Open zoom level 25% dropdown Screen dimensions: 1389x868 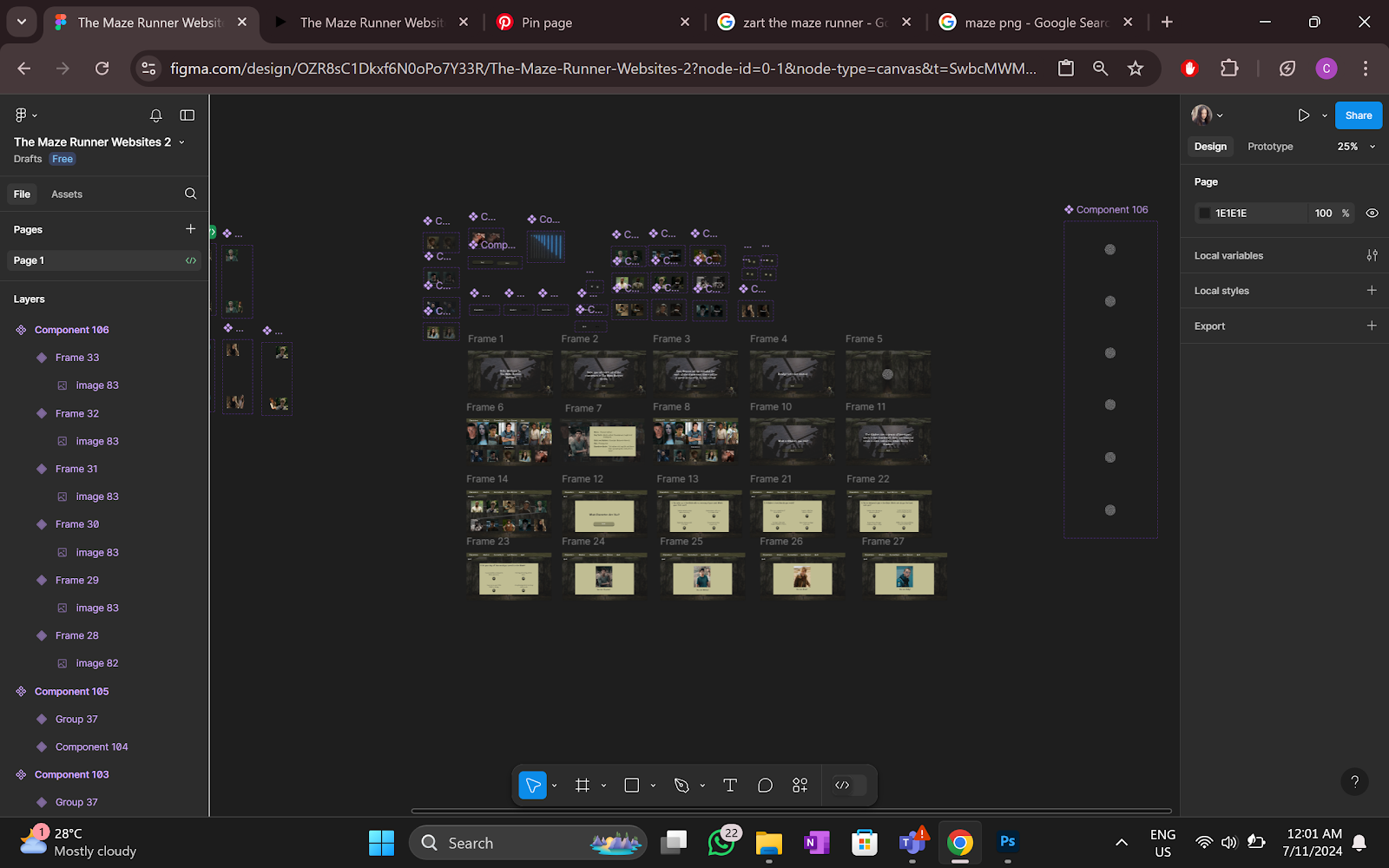point(1356,147)
